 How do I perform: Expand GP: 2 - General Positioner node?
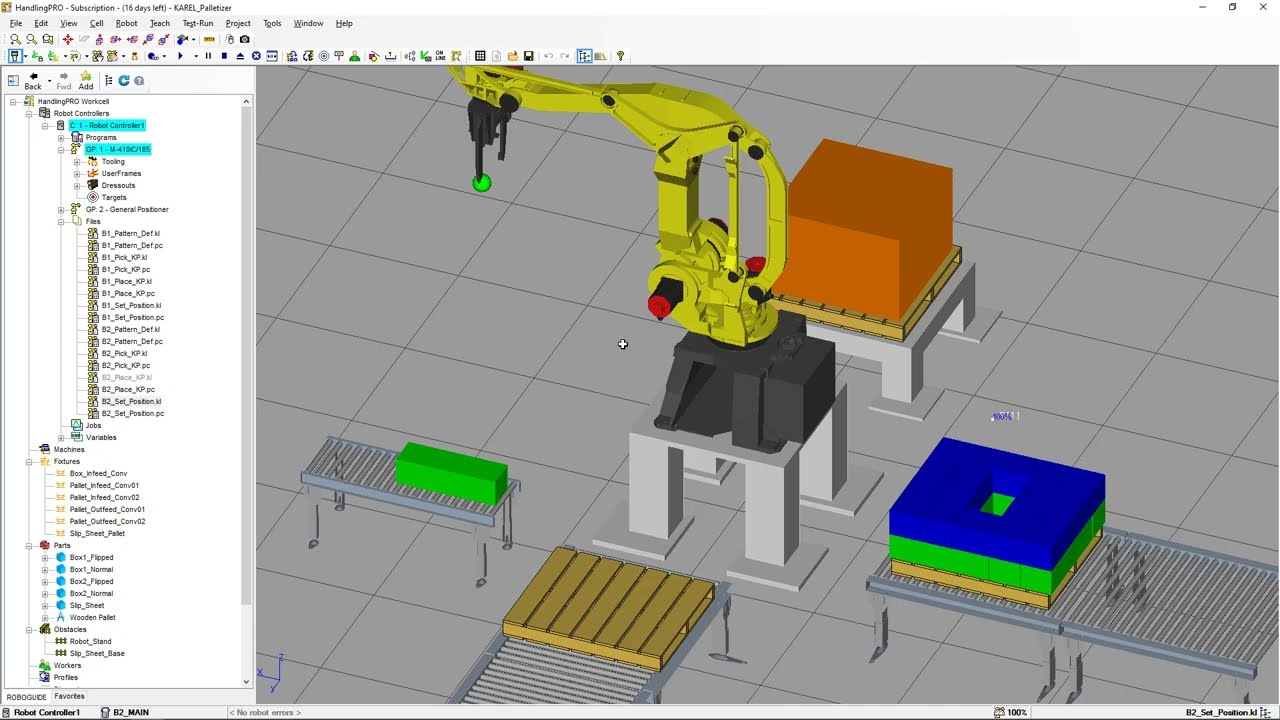coord(61,209)
